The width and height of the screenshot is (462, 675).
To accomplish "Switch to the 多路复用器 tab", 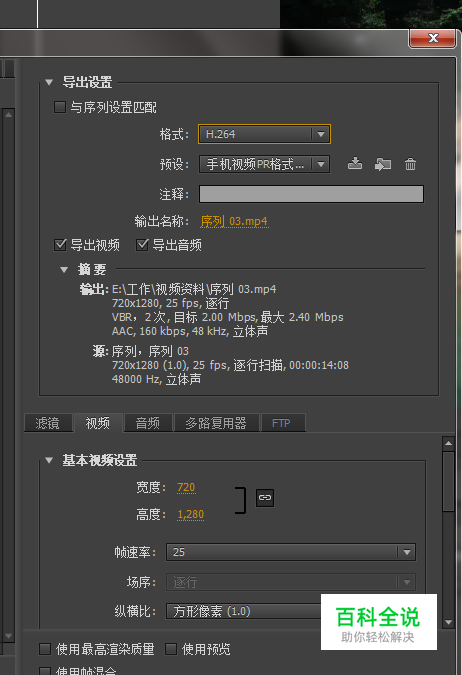I will [x=217, y=423].
